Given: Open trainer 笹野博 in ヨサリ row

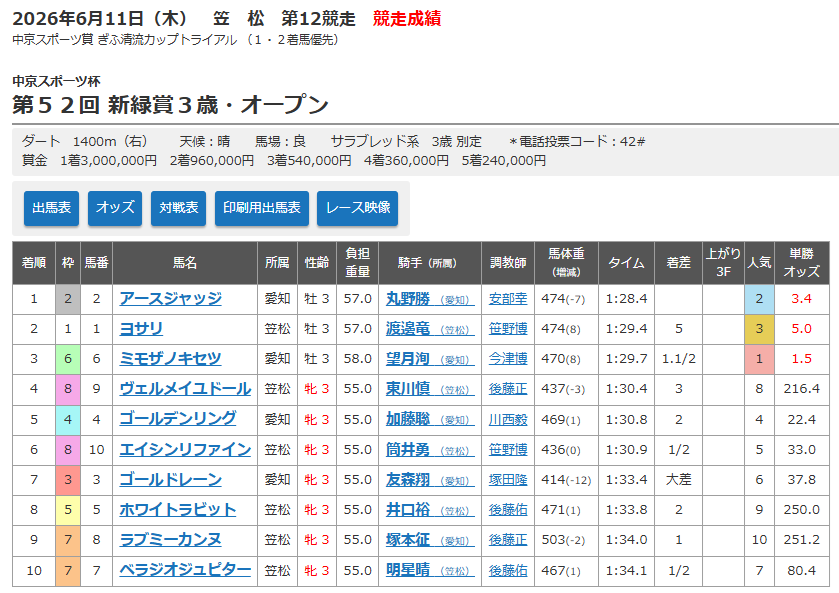Looking at the screenshot, I should 508,329.
